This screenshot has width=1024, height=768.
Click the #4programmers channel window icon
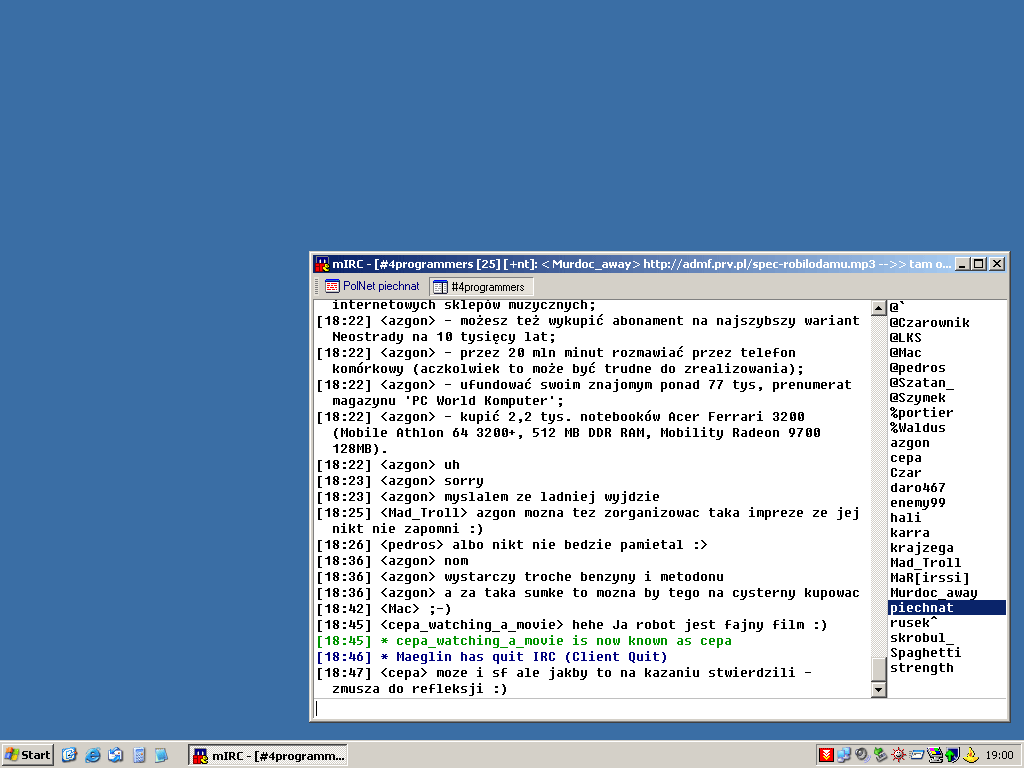click(441, 287)
